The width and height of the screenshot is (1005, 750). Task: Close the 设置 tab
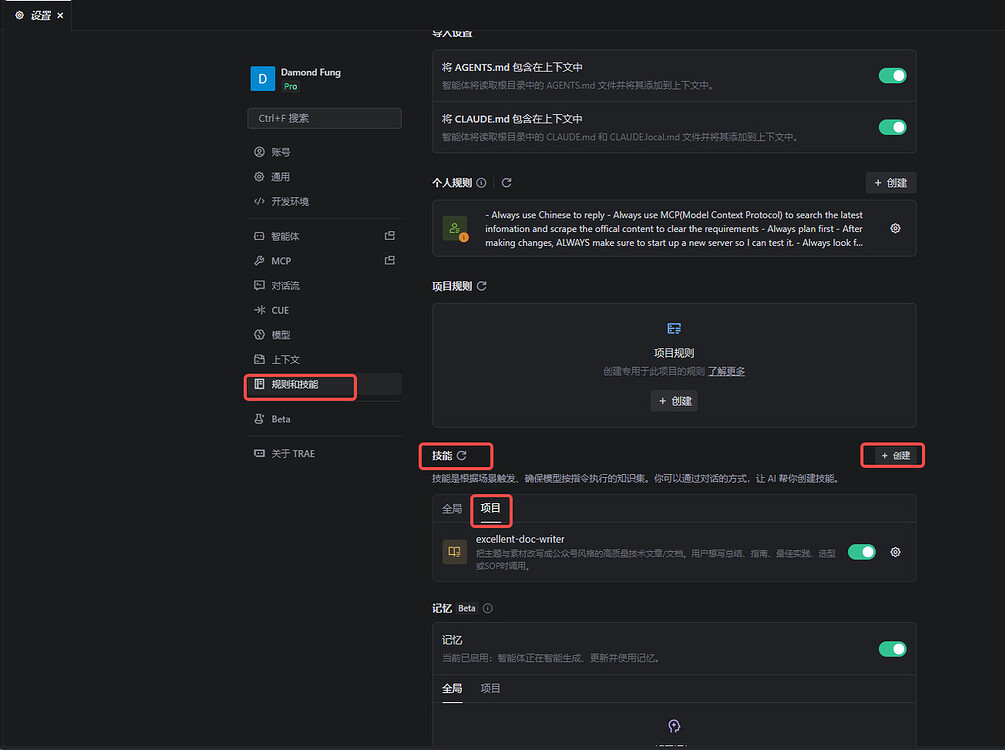pos(60,15)
